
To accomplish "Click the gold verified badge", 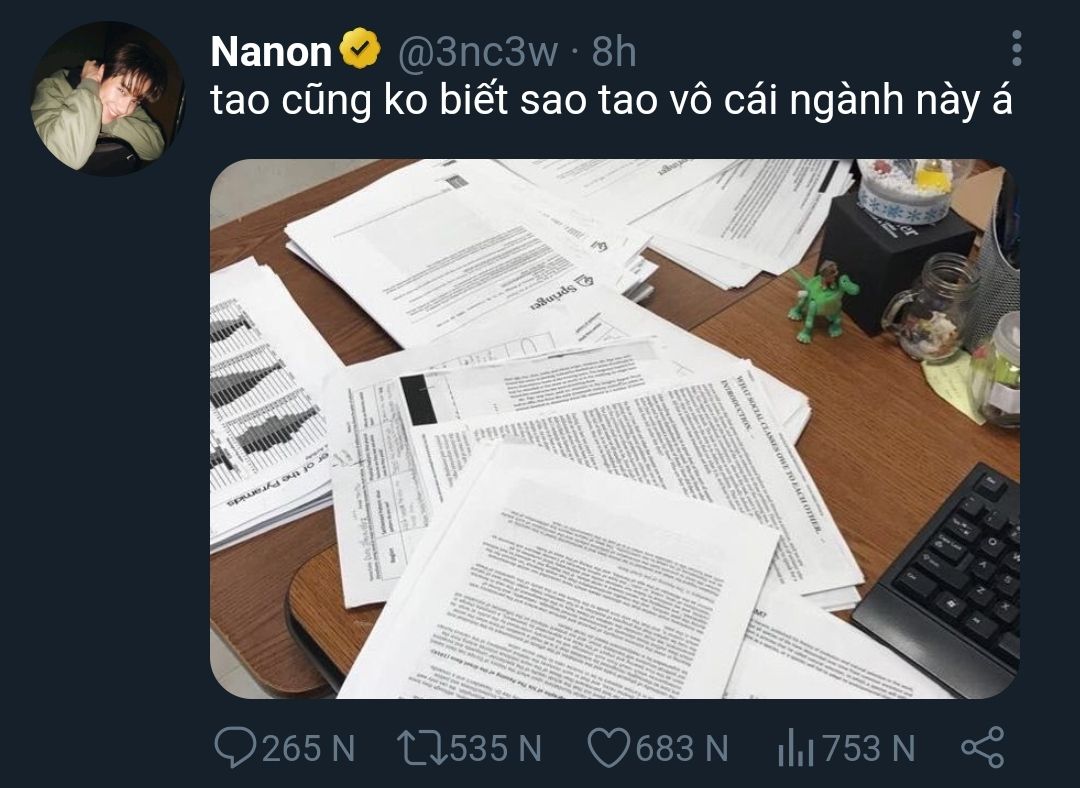I will click(360, 48).
